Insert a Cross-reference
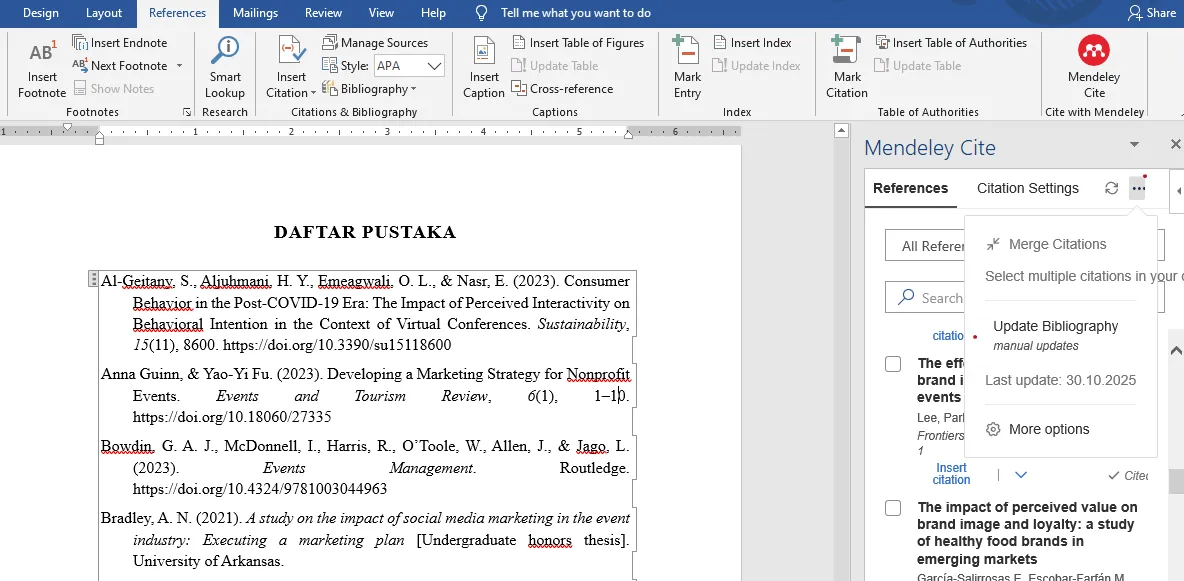 pos(564,88)
